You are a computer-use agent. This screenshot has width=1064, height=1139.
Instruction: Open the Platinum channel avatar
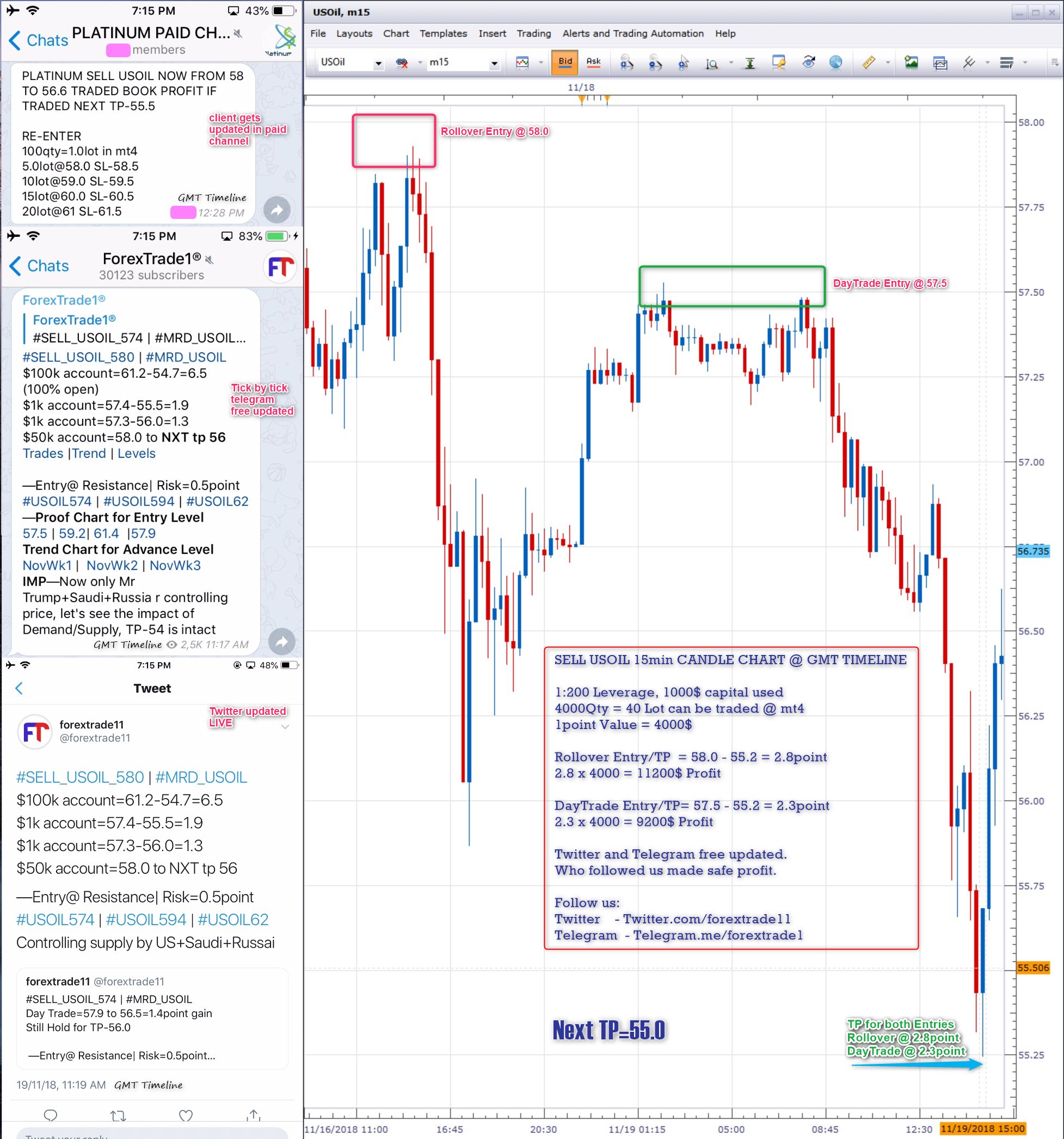click(279, 40)
